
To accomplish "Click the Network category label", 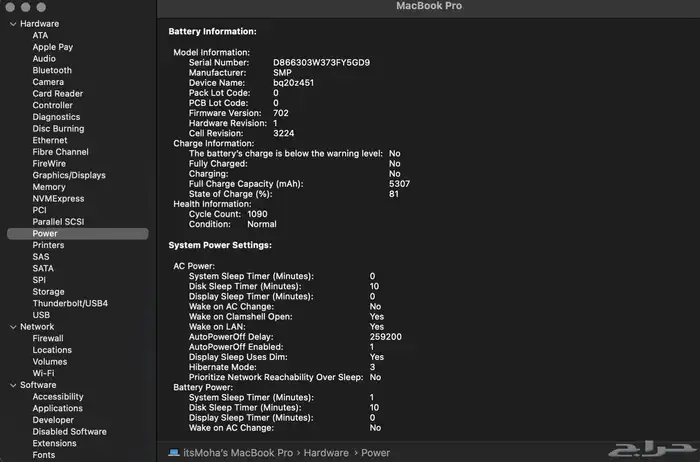I will tap(37, 327).
